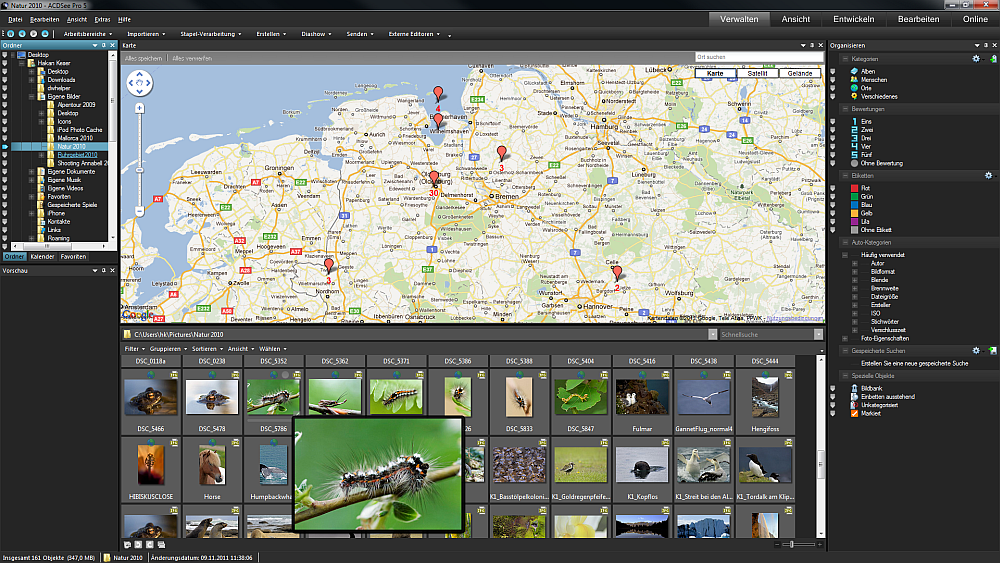Screen dimensions: 1000x563
Task: Select the Gelb color label swatch
Action: pos(854,213)
